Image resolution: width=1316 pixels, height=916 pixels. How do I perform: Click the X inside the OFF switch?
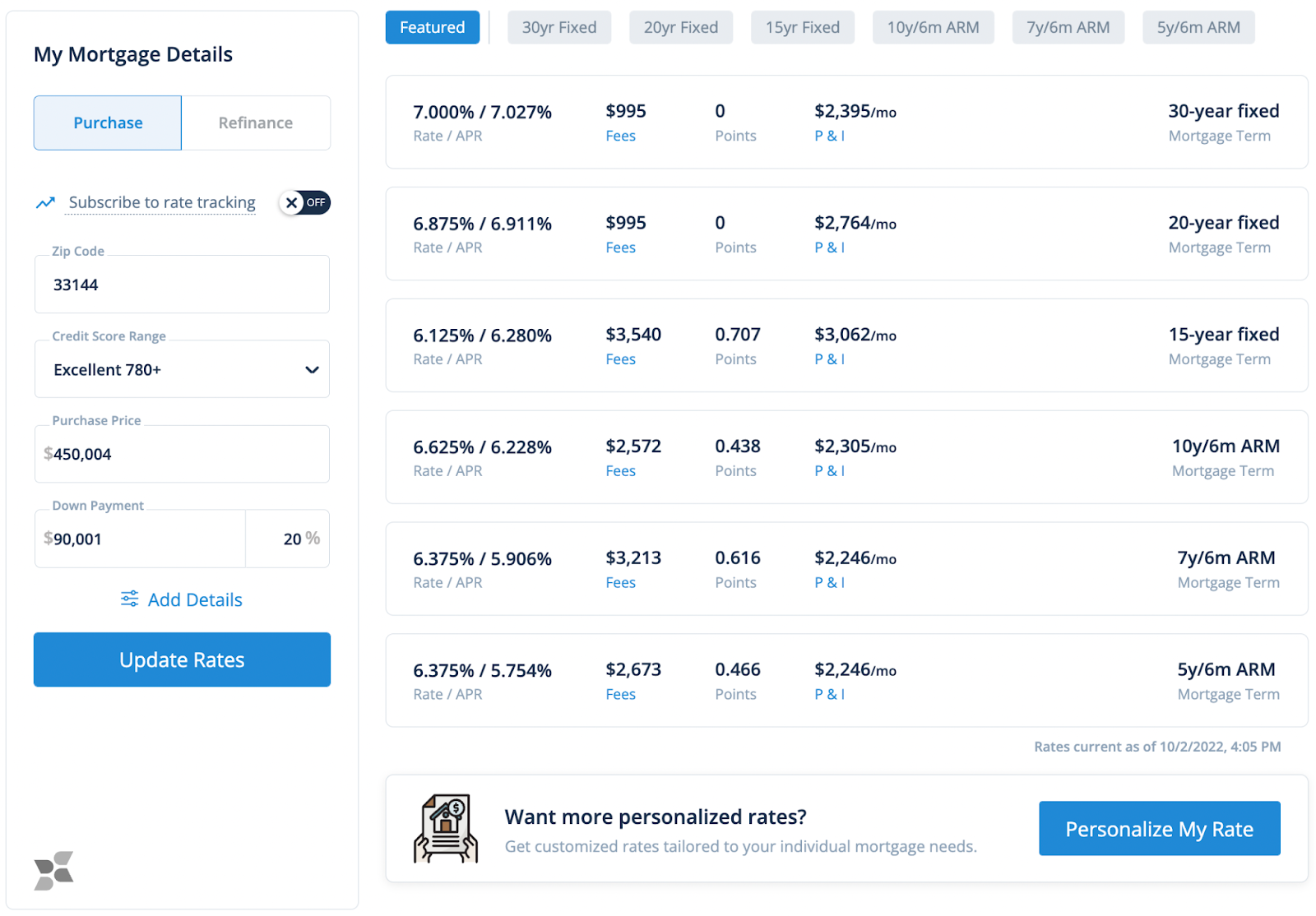pyautogui.click(x=293, y=202)
